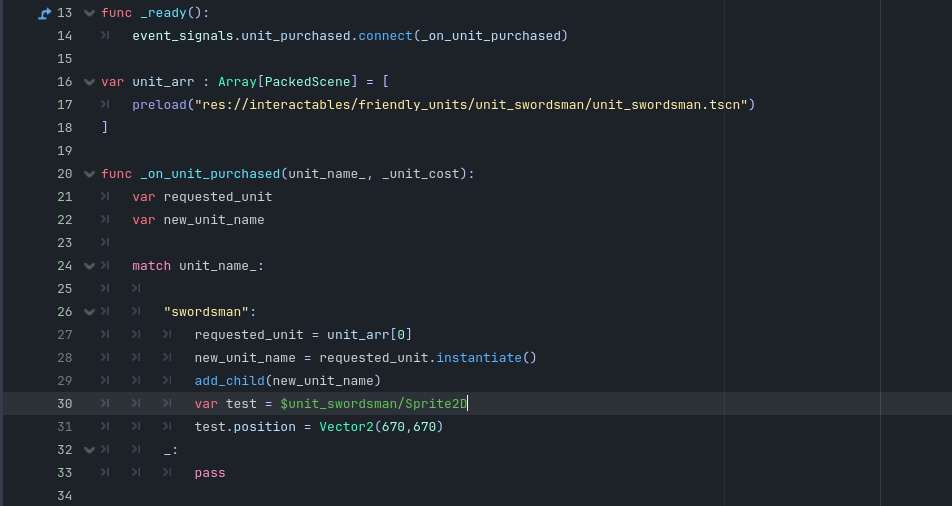This screenshot has height=506, width=952.
Task: Click line number 17 in the gutter
Action: pos(64,105)
